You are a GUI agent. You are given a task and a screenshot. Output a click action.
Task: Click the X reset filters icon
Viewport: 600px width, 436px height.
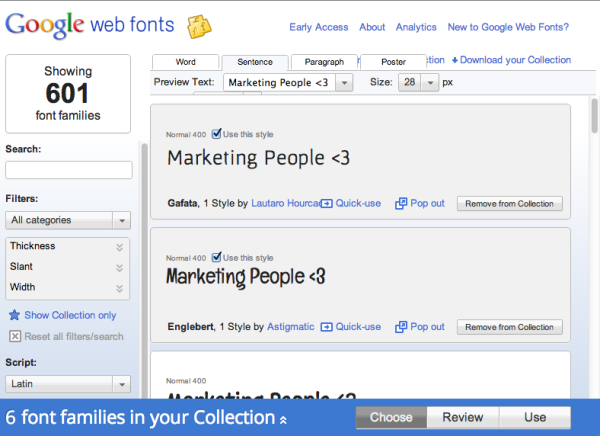coord(15,336)
